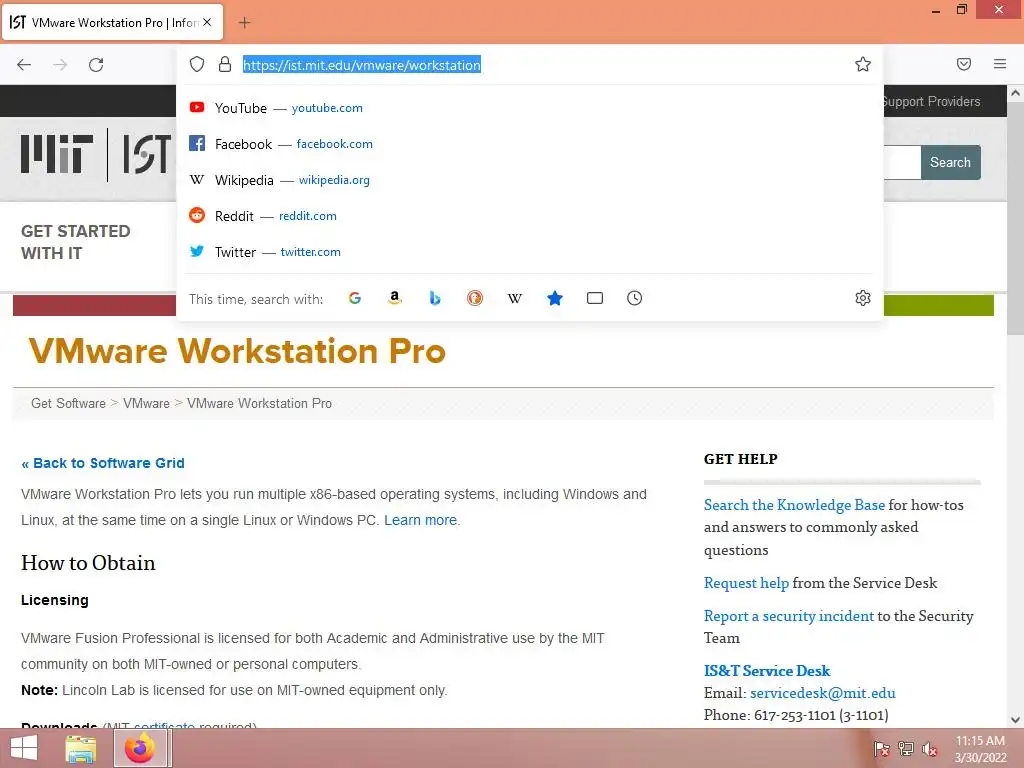This screenshot has width=1024, height=768.
Task: Save page to Pocket icon
Action: pos(963,64)
